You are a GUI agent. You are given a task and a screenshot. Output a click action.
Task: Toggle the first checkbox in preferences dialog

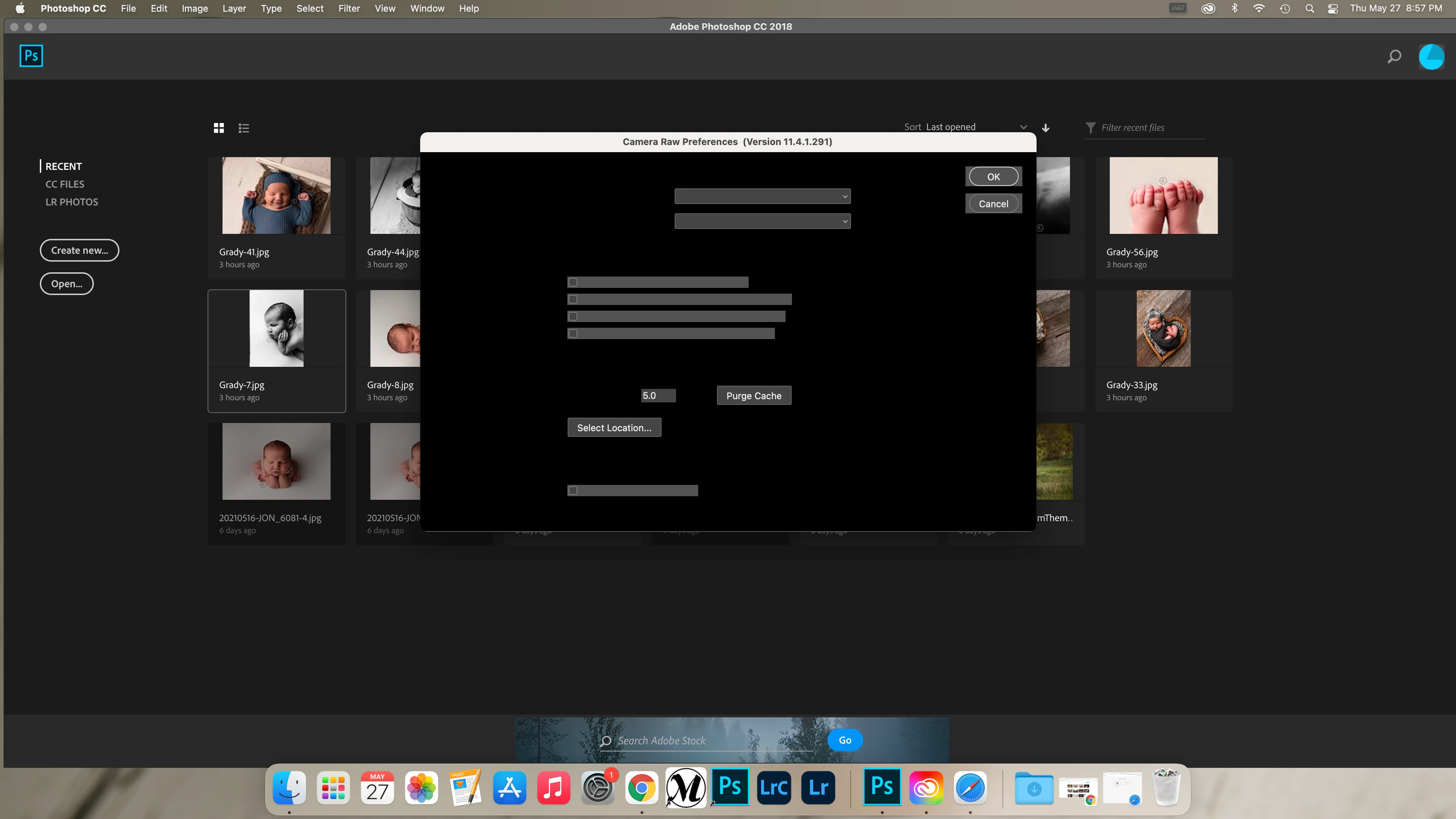[x=573, y=282]
